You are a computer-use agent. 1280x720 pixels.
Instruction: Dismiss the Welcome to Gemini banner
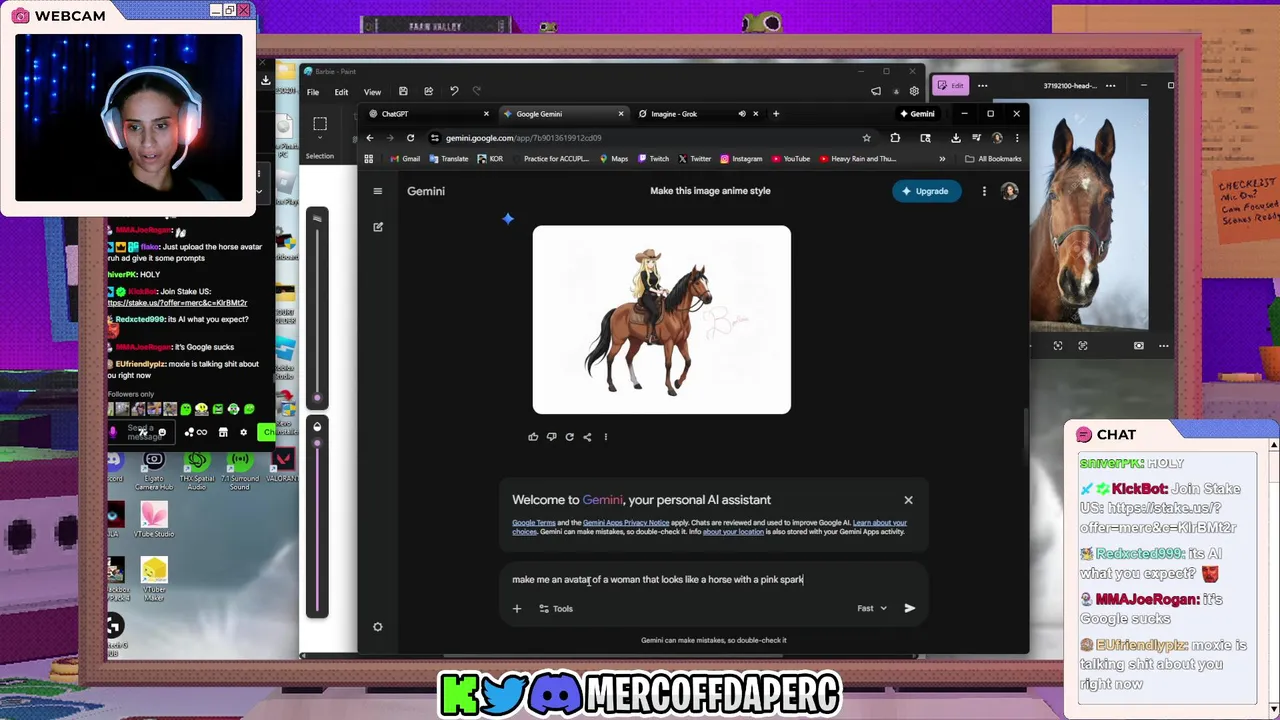(x=908, y=500)
